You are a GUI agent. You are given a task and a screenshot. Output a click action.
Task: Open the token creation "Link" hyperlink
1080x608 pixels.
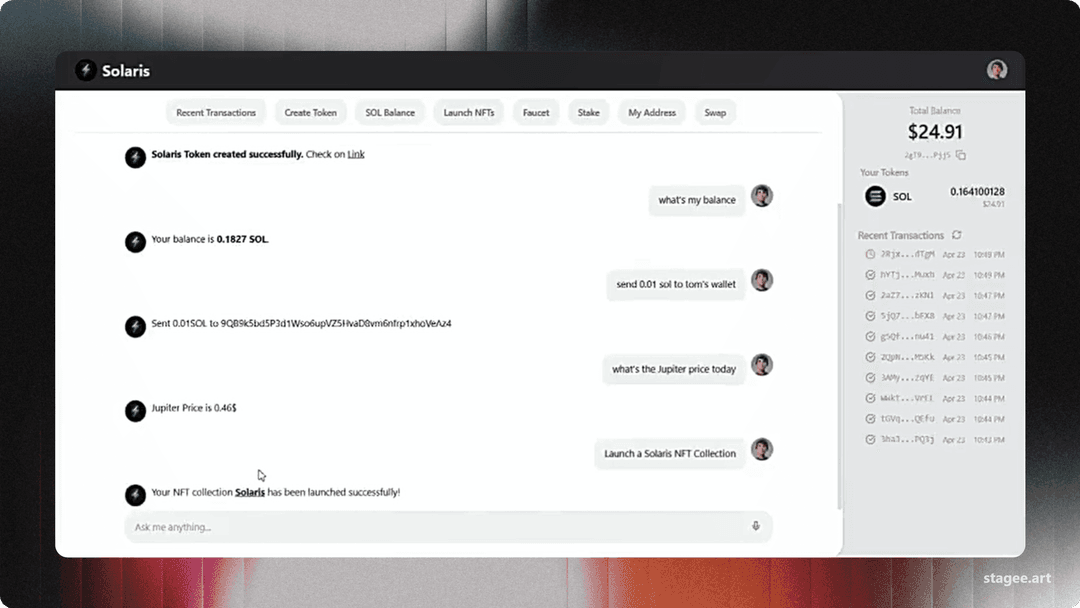pyautogui.click(x=356, y=155)
